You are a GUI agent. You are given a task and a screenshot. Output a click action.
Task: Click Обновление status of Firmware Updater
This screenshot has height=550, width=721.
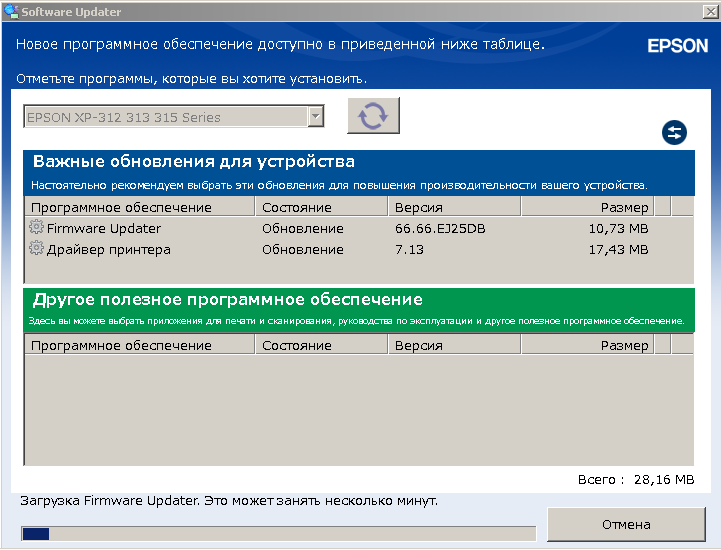point(303,229)
